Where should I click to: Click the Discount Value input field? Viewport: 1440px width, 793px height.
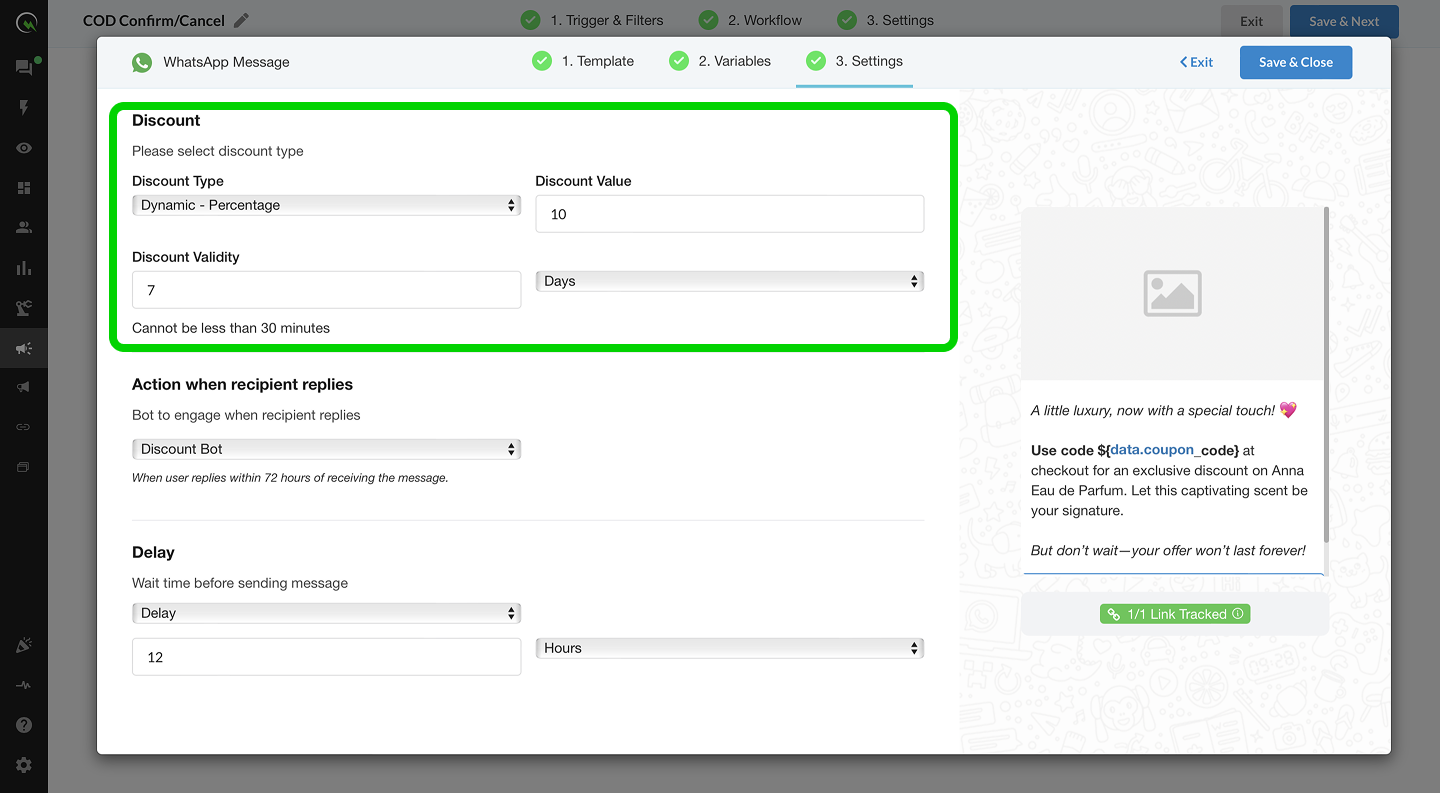point(729,214)
